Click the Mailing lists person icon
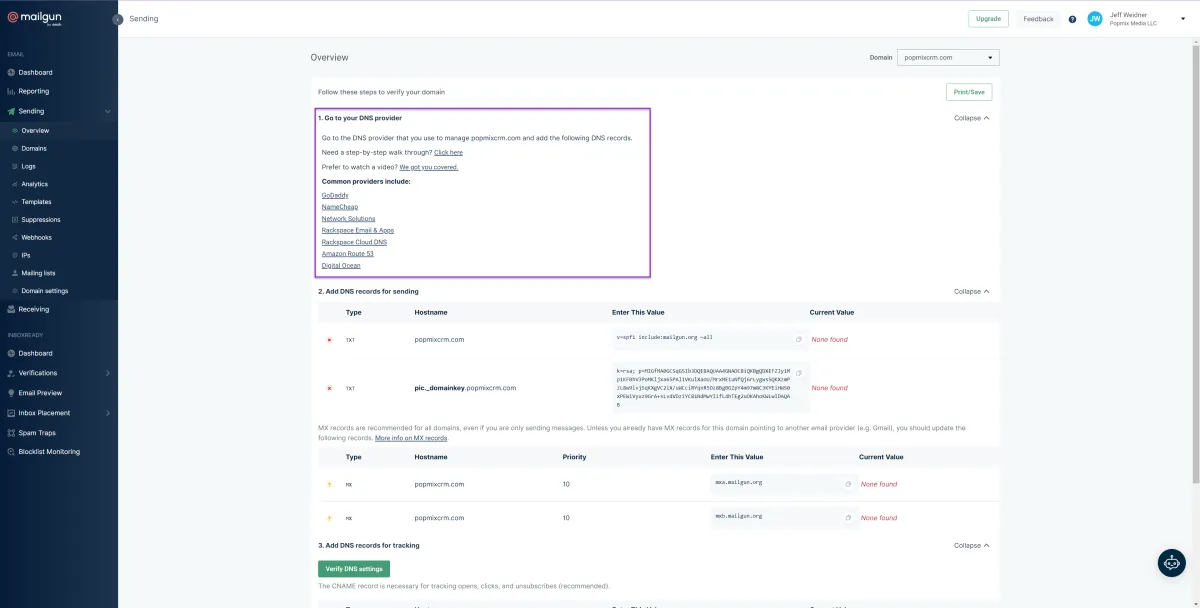 [x=14, y=273]
